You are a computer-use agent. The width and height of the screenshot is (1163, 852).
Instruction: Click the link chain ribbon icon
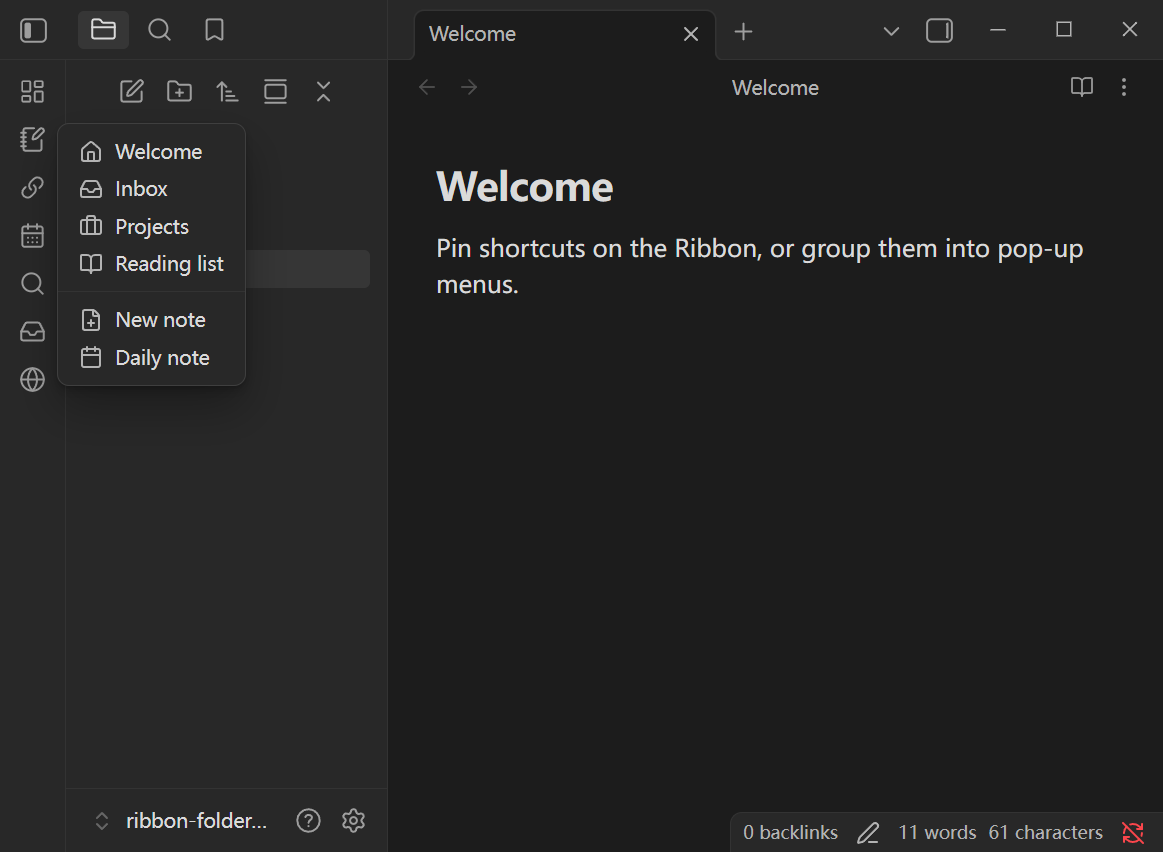(33, 188)
